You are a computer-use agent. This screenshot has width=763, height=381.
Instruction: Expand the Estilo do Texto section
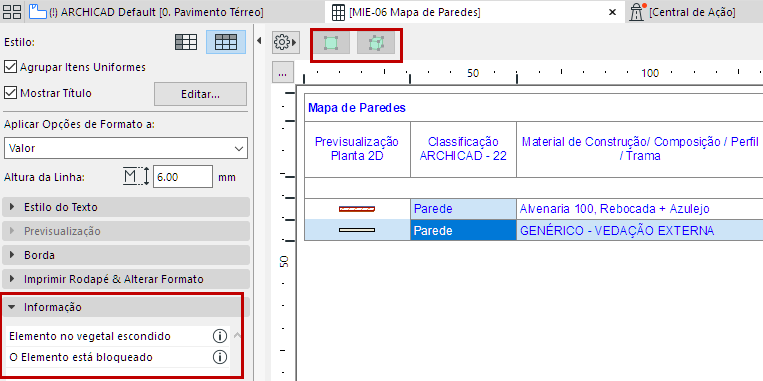126,207
